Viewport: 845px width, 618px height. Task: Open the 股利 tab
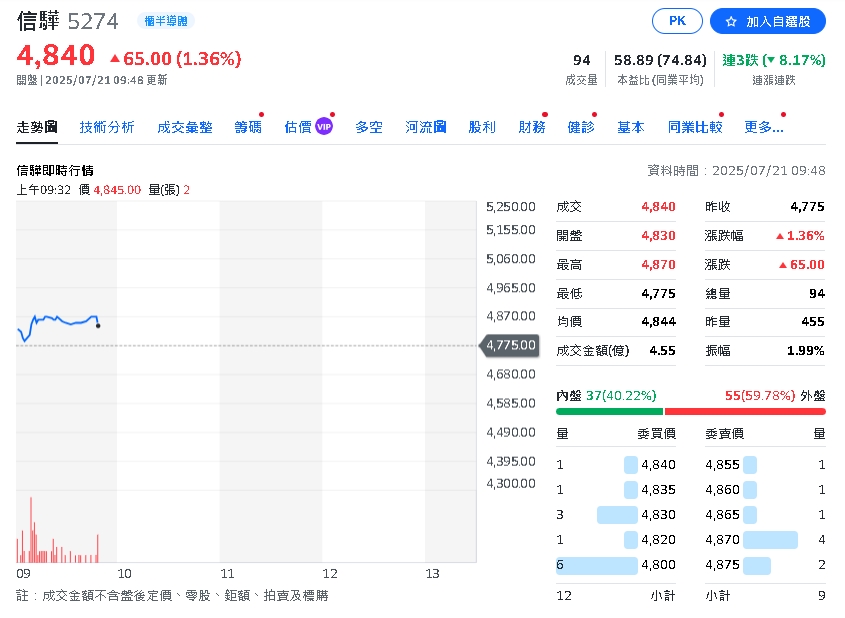(x=483, y=127)
